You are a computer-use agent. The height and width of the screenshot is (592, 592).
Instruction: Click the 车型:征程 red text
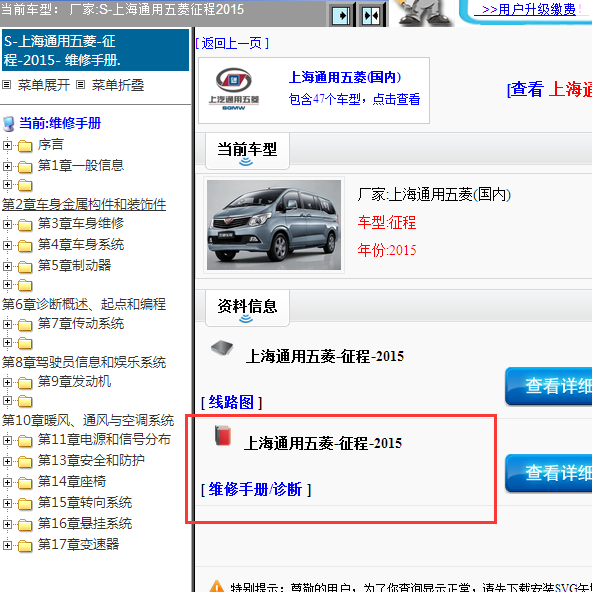[x=387, y=223]
